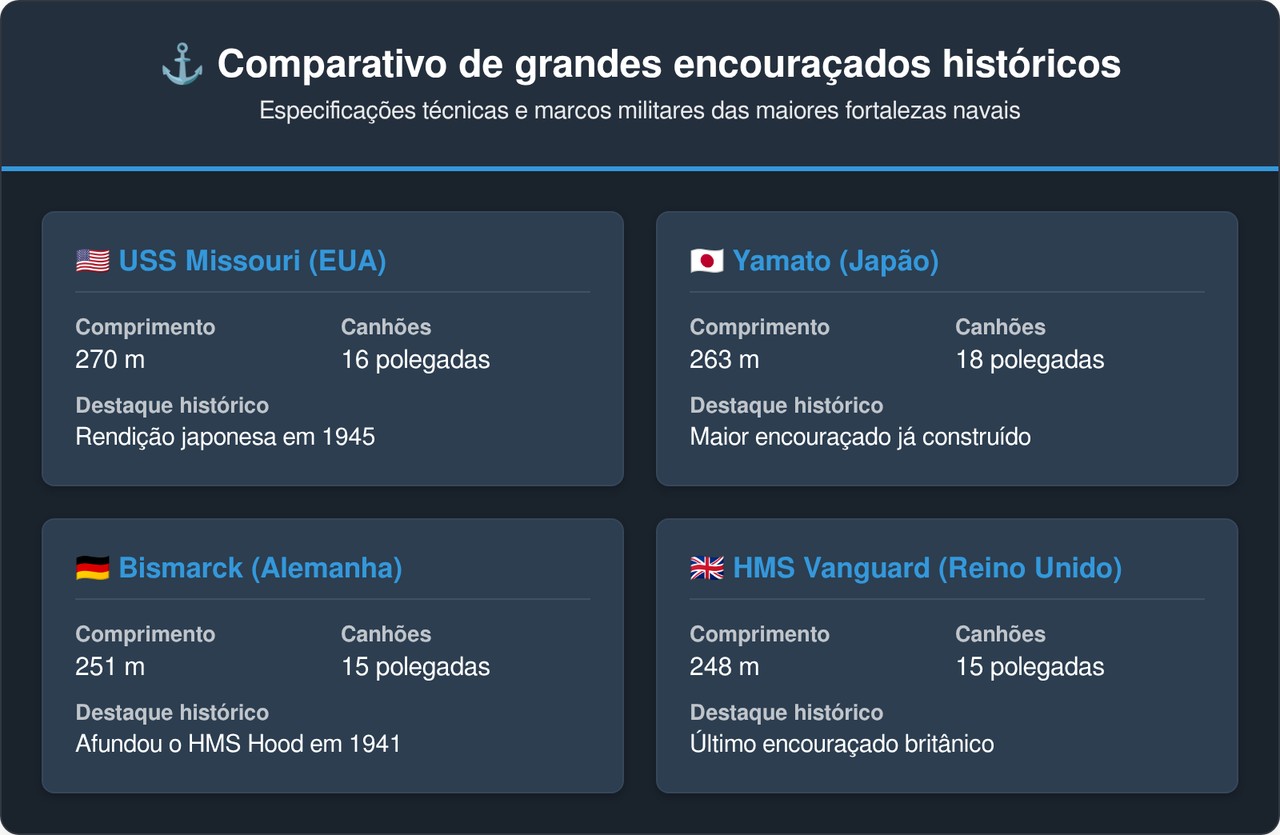Click the text Maior encouraçado já construído
The width and height of the screenshot is (1280, 835).
(x=860, y=437)
